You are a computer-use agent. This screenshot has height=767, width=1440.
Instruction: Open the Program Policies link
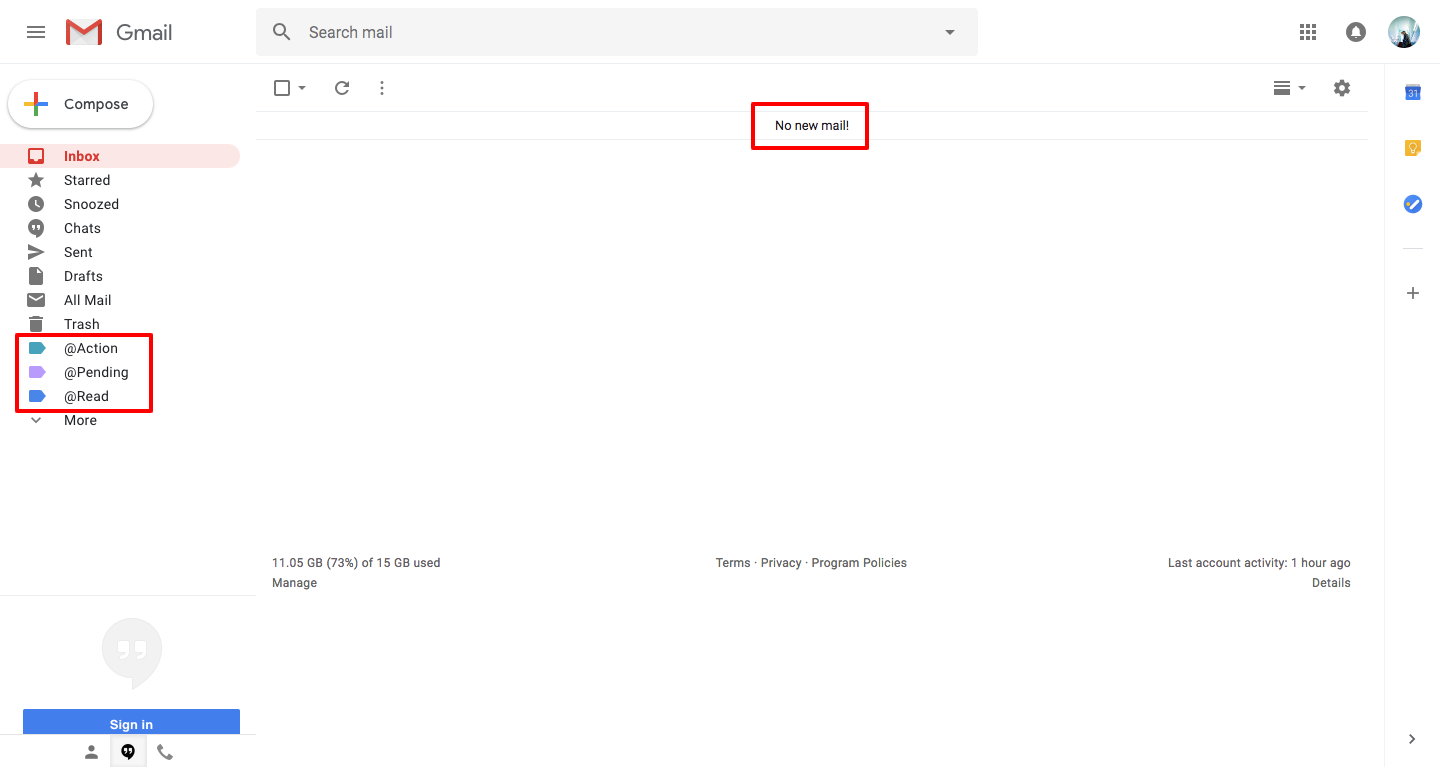858,562
